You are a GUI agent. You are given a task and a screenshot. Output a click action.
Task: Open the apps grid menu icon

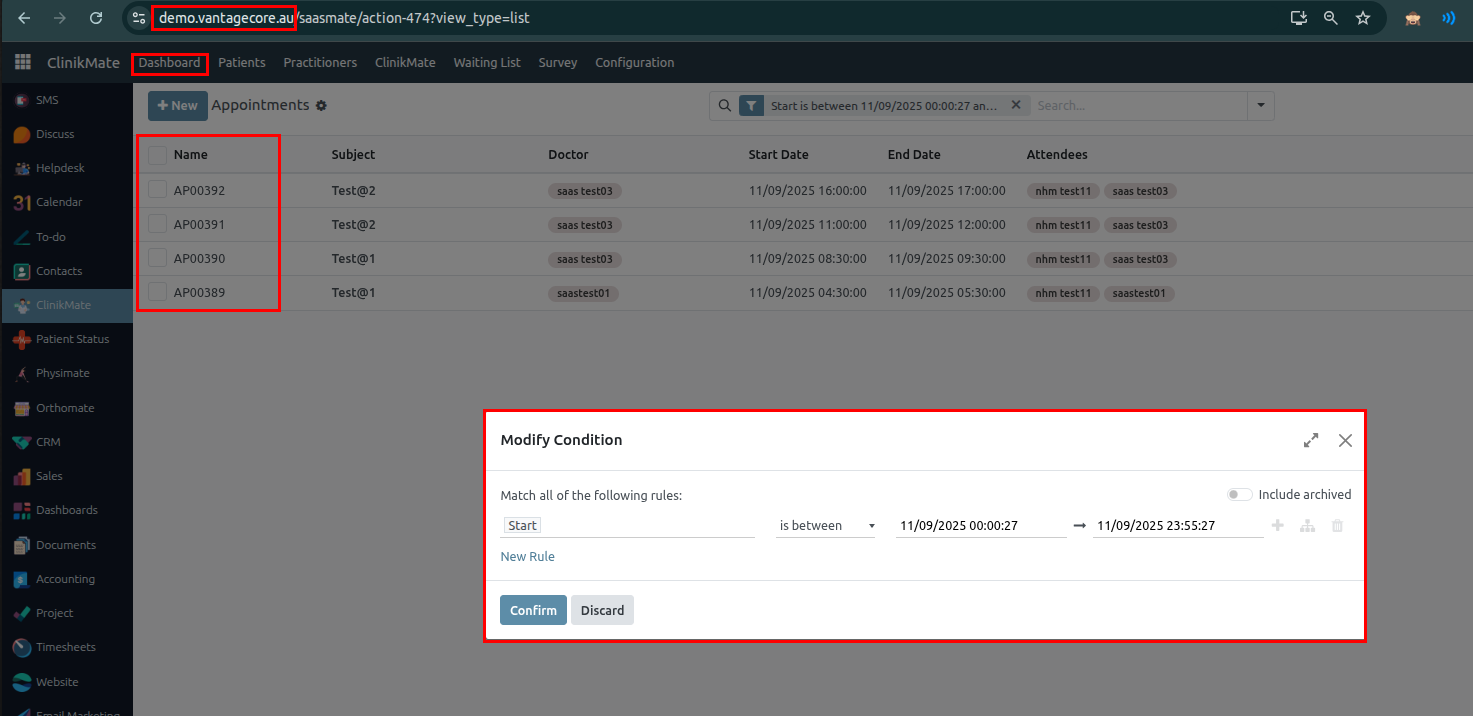click(22, 63)
